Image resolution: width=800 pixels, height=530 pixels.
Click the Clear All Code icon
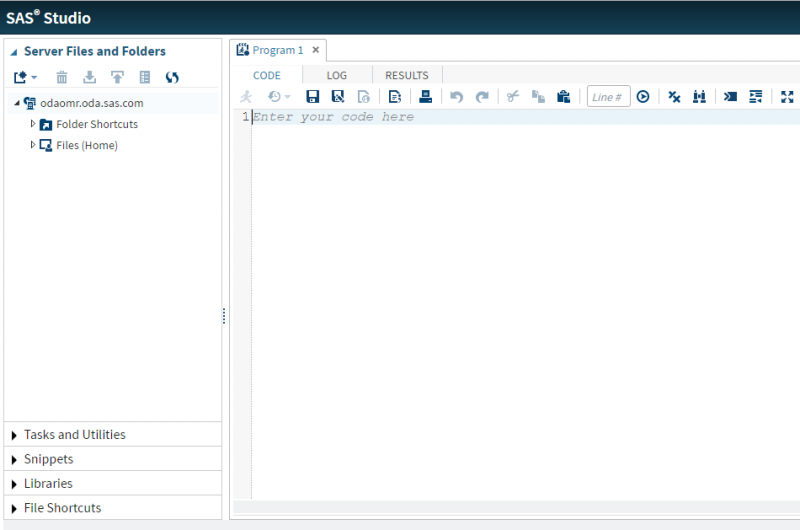click(674, 97)
